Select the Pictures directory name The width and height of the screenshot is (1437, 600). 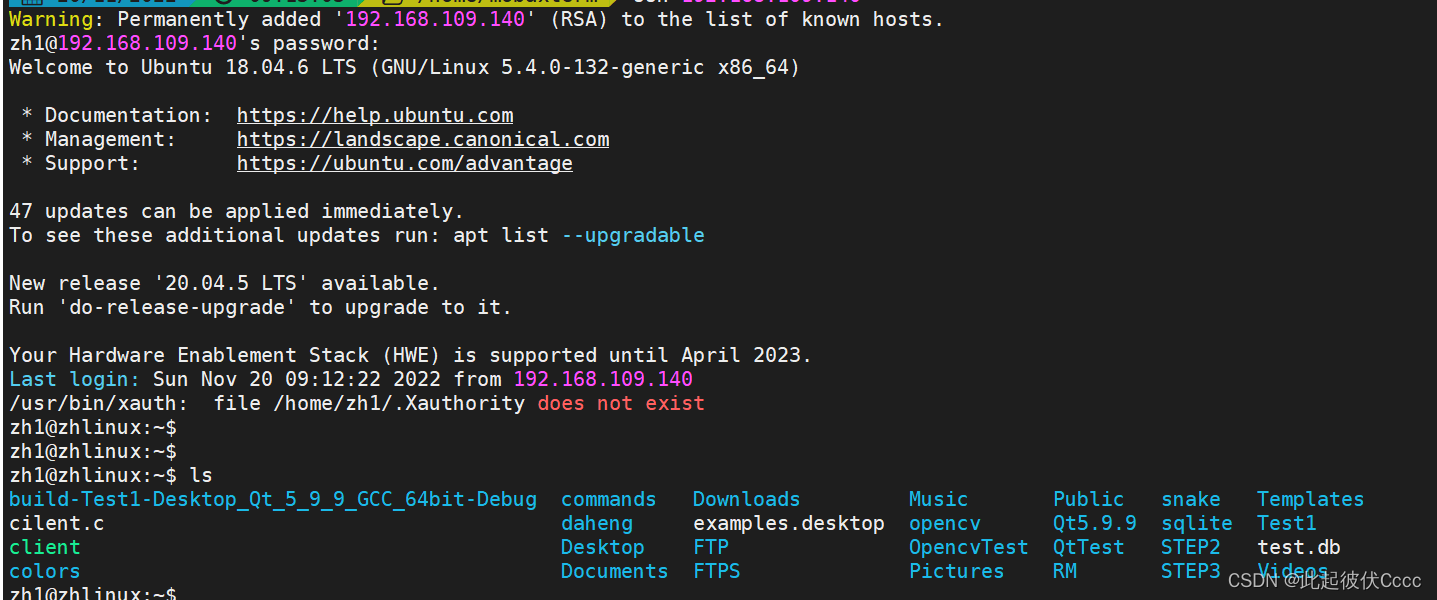point(957,571)
